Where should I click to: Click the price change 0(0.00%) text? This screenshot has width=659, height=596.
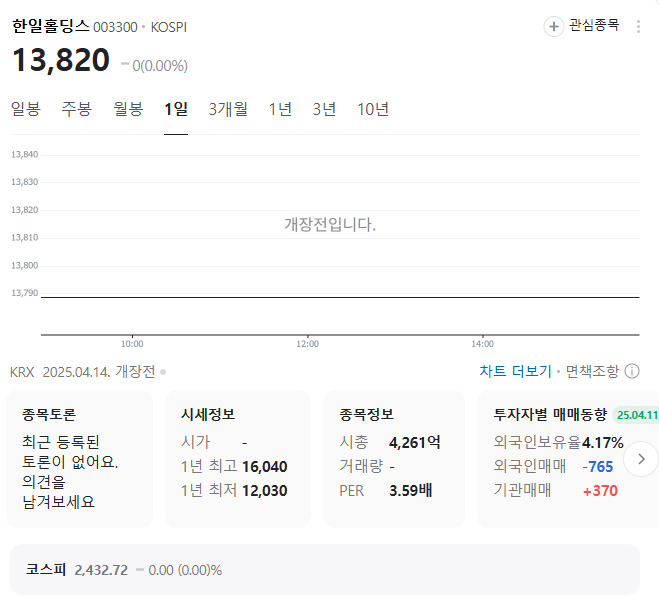(160, 66)
